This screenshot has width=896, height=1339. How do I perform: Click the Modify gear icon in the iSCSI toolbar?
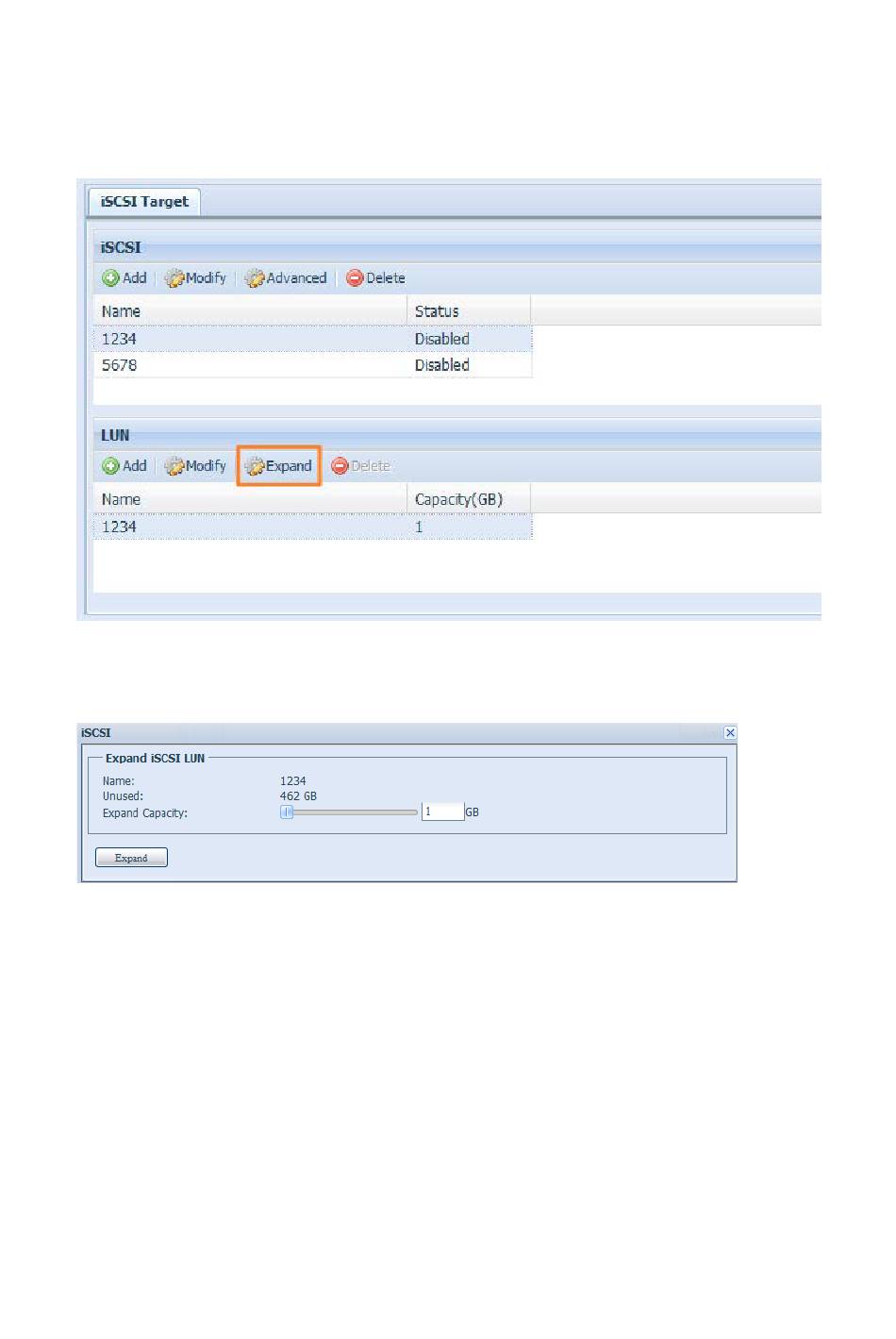[174, 278]
